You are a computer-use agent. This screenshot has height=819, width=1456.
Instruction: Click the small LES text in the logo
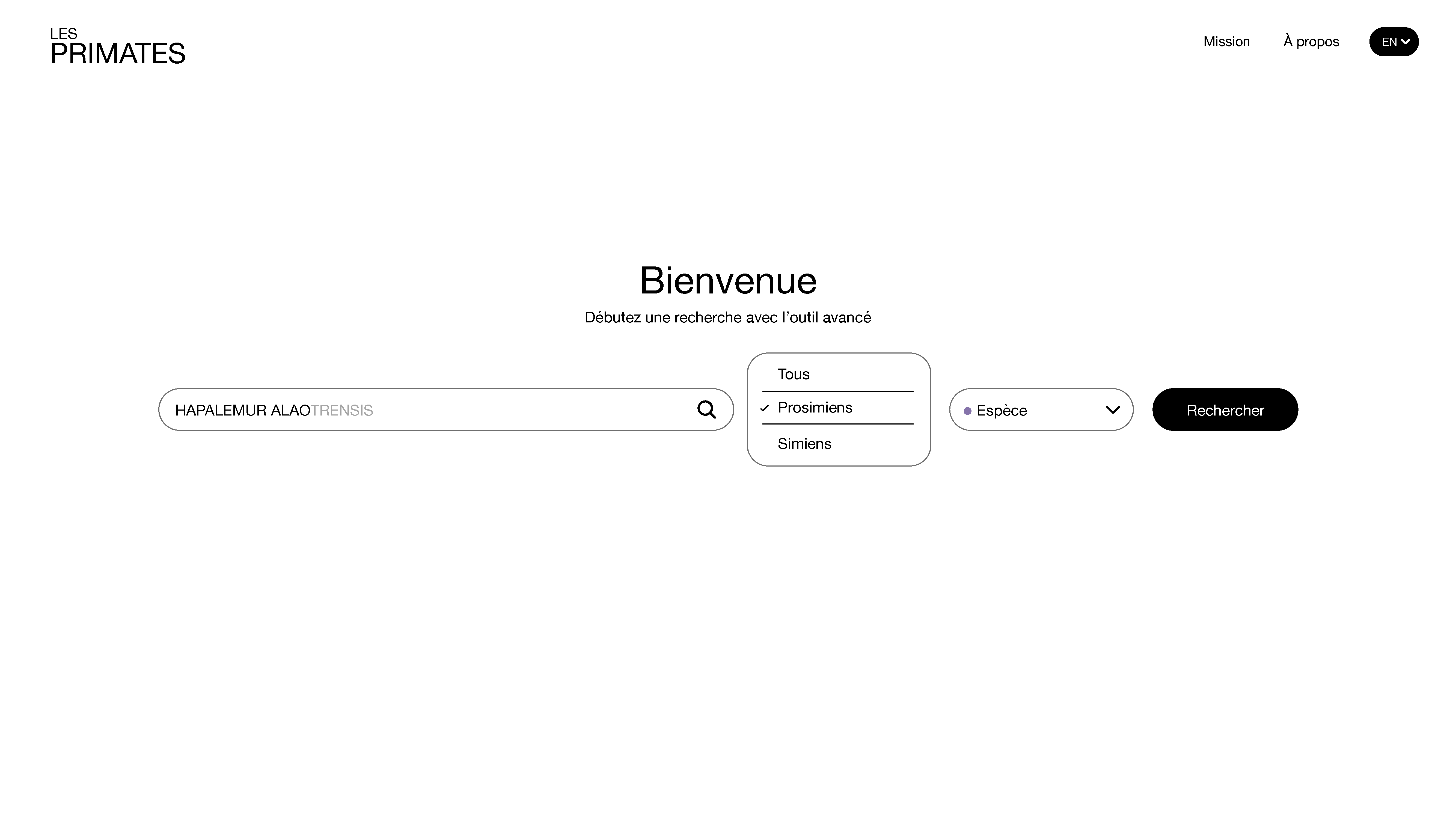click(63, 34)
